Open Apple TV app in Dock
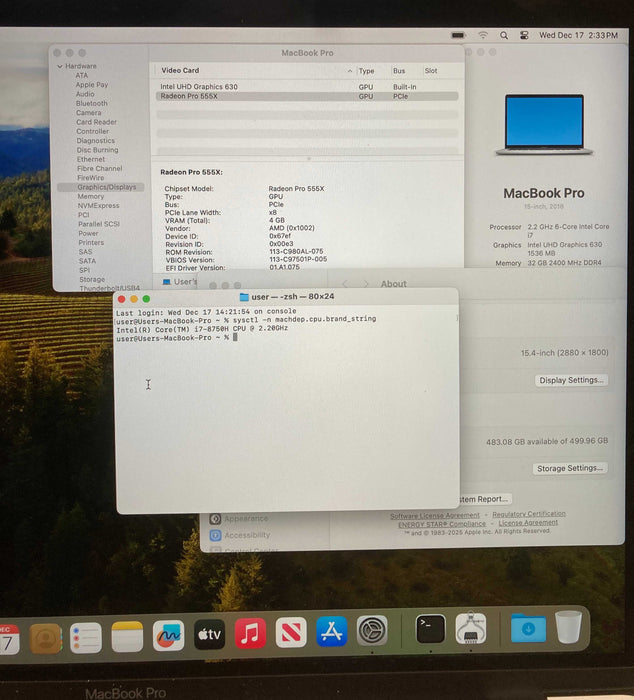634x700 pixels. 209,634
